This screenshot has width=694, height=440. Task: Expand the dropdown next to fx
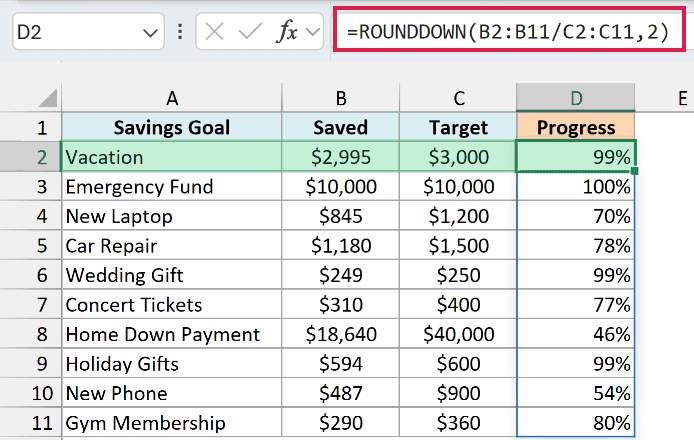pos(312,32)
